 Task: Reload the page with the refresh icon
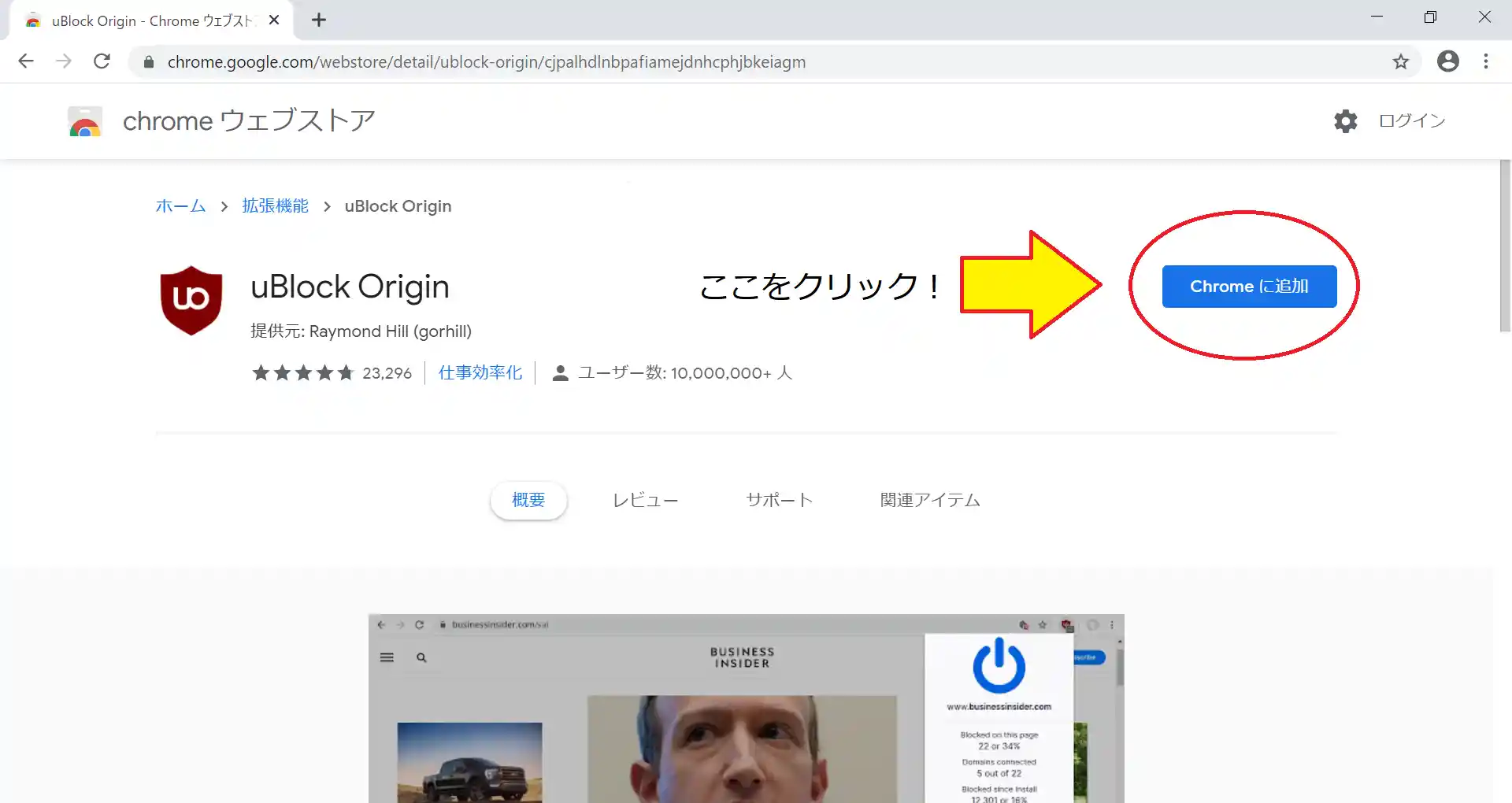[x=102, y=61]
